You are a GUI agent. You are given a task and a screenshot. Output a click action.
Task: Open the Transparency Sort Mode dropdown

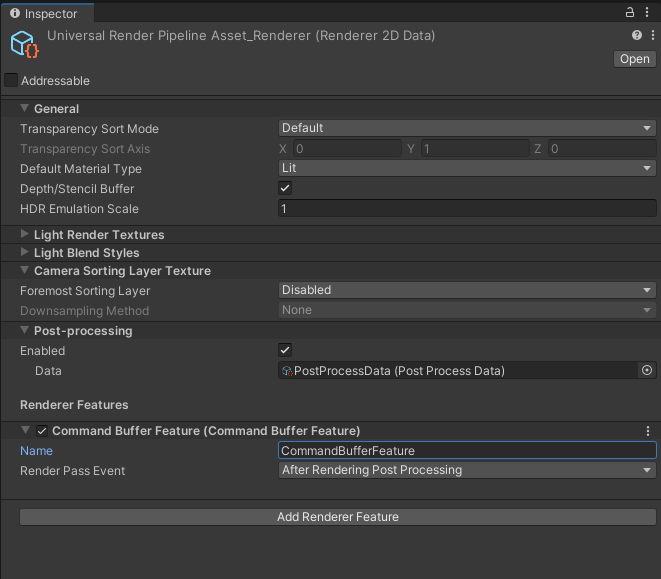pyautogui.click(x=467, y=128)
